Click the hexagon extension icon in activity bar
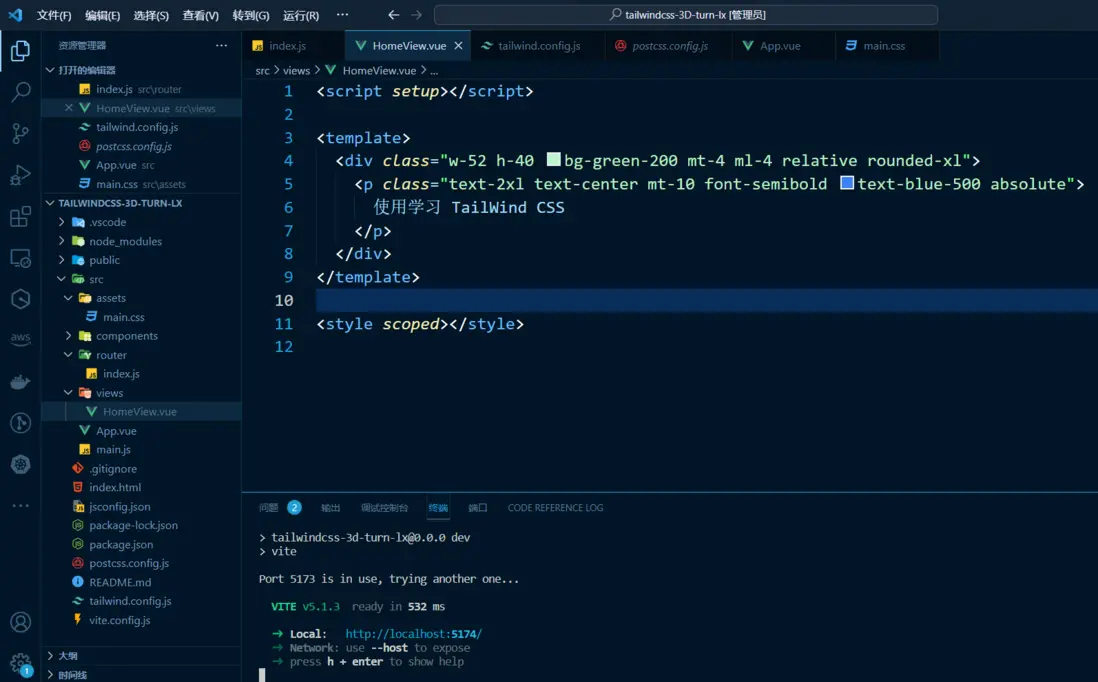 (x=20, y=298)
